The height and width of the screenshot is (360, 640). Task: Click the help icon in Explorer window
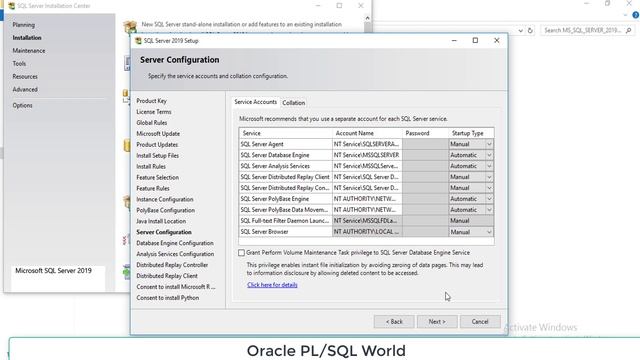click(x=635, y=15)
